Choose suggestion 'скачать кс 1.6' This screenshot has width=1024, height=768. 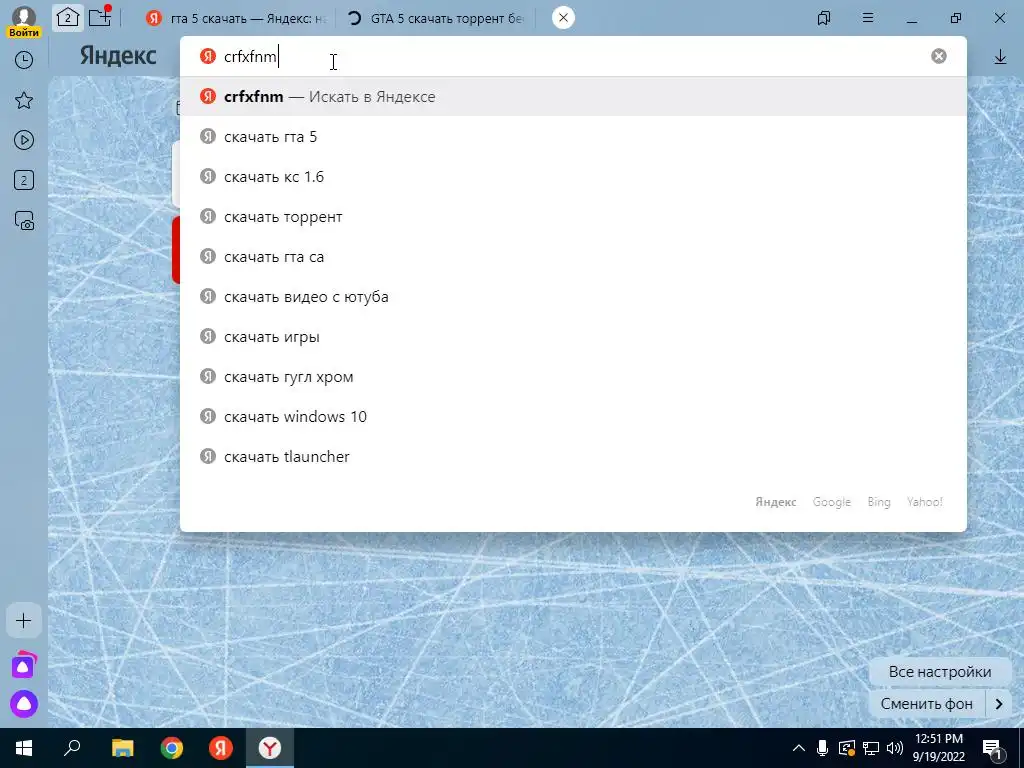pyautogui.click(x=573, y=177)
